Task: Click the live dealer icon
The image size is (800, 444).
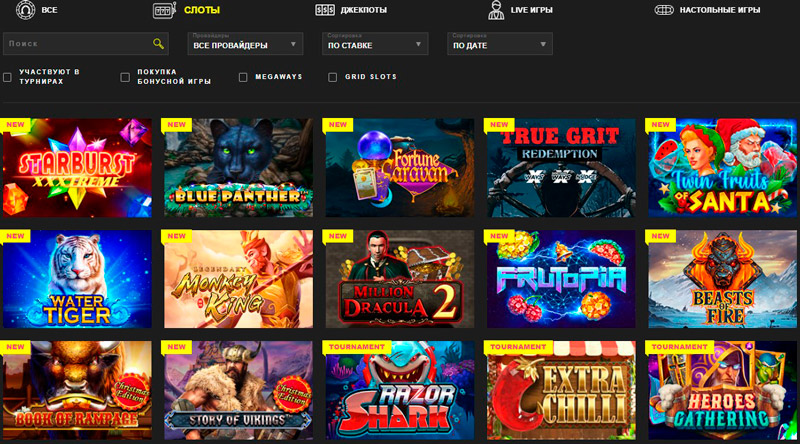Action: [494, 11]
